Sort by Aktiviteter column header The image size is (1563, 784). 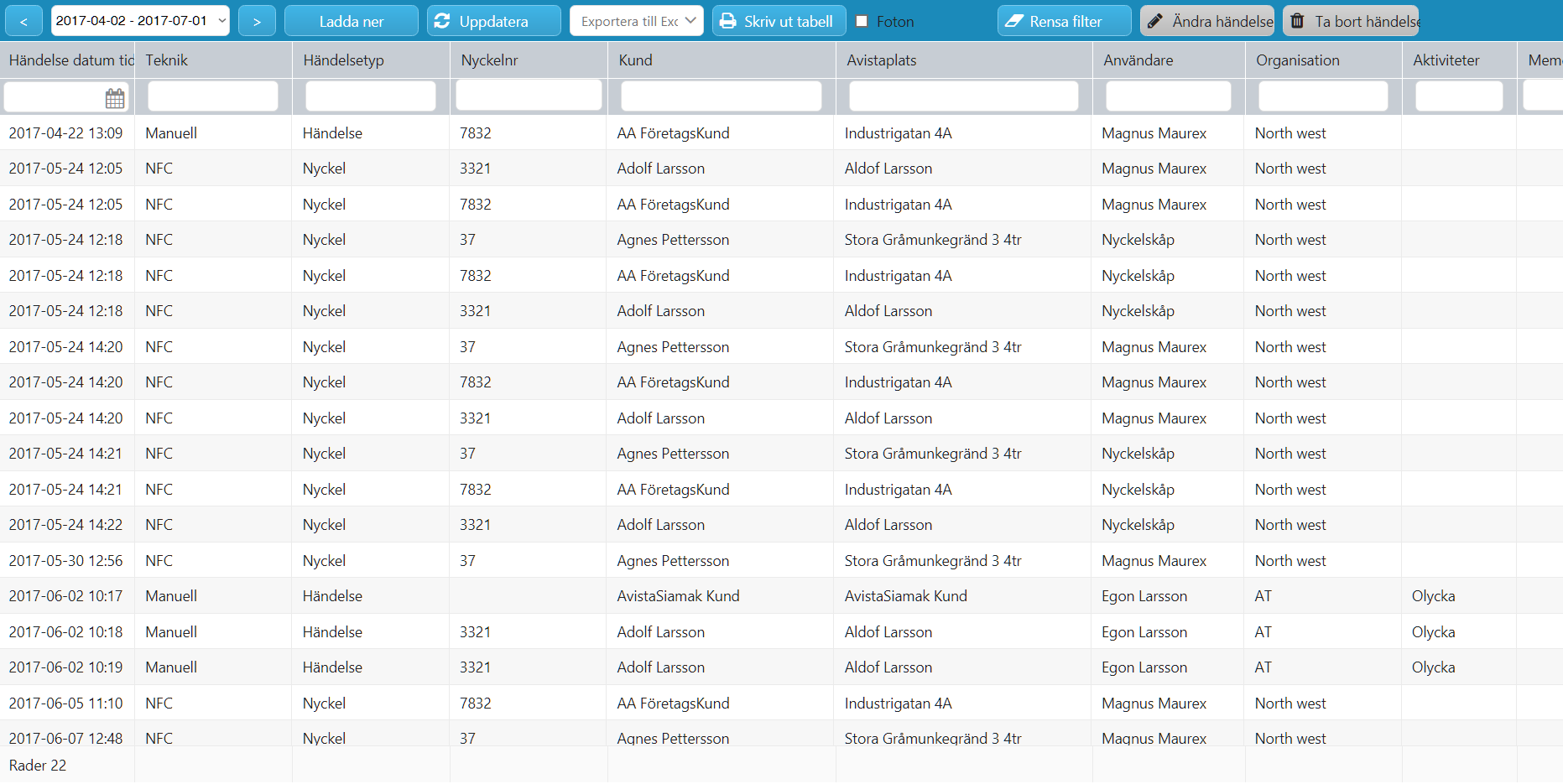1460,60
